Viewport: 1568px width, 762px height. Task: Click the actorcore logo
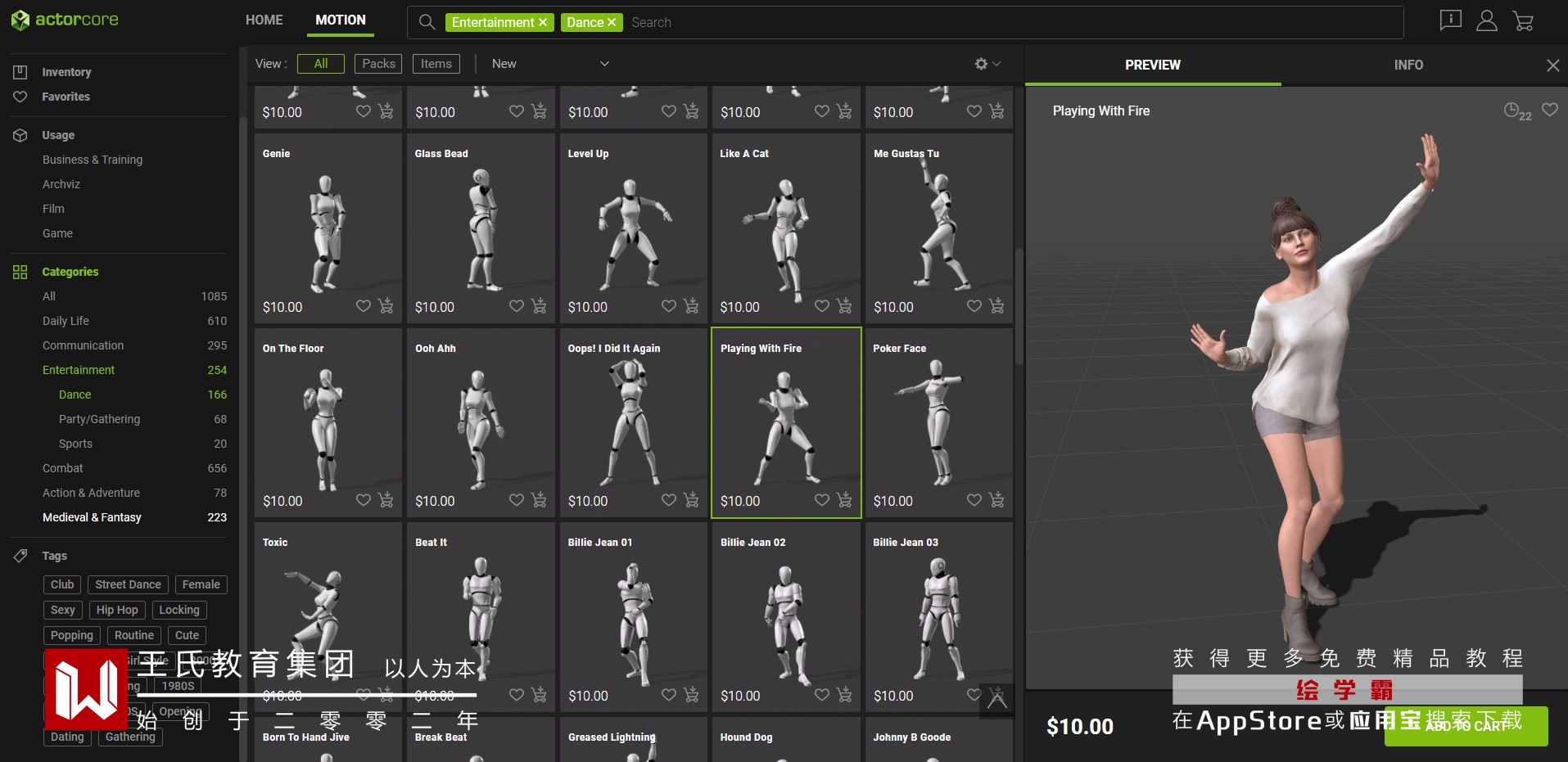tap(65, 20)
